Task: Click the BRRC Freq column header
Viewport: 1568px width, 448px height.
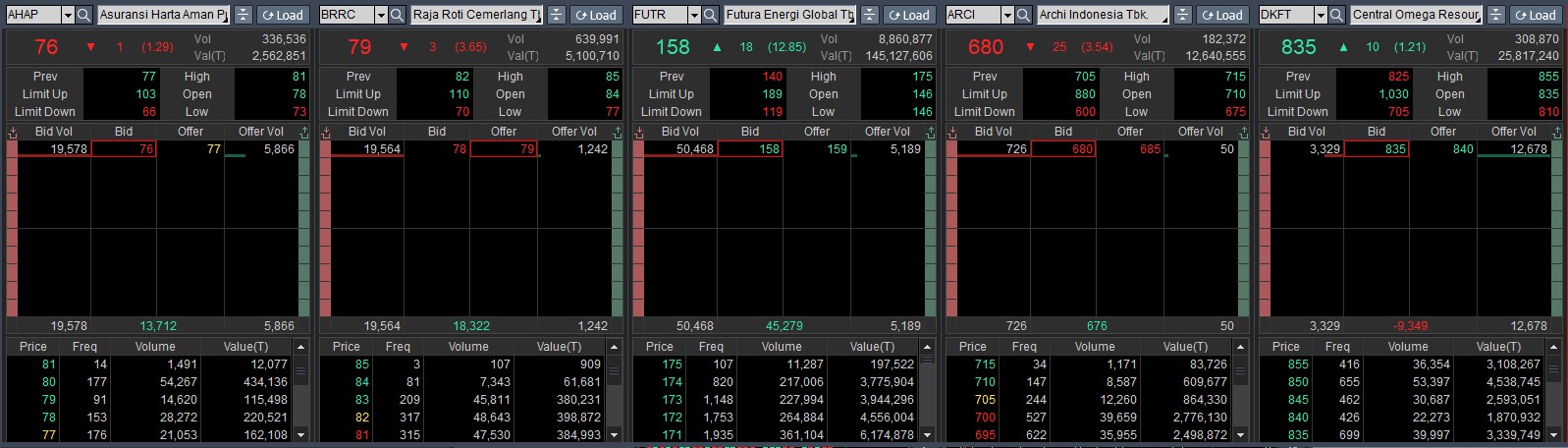Action: pyautogui.click(x=399, y=347)
